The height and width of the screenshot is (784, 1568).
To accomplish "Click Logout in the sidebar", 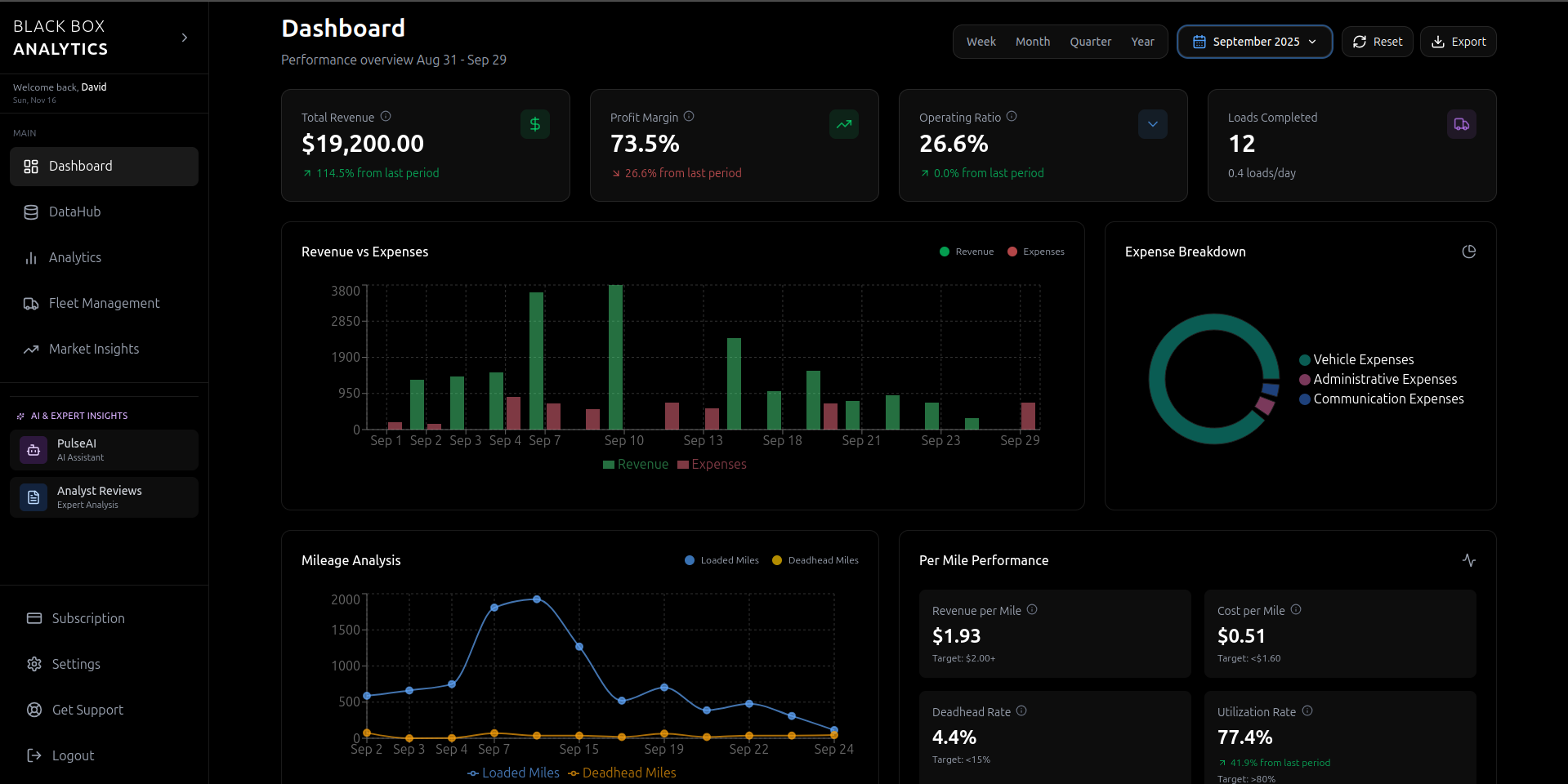I will click(104, 755).
